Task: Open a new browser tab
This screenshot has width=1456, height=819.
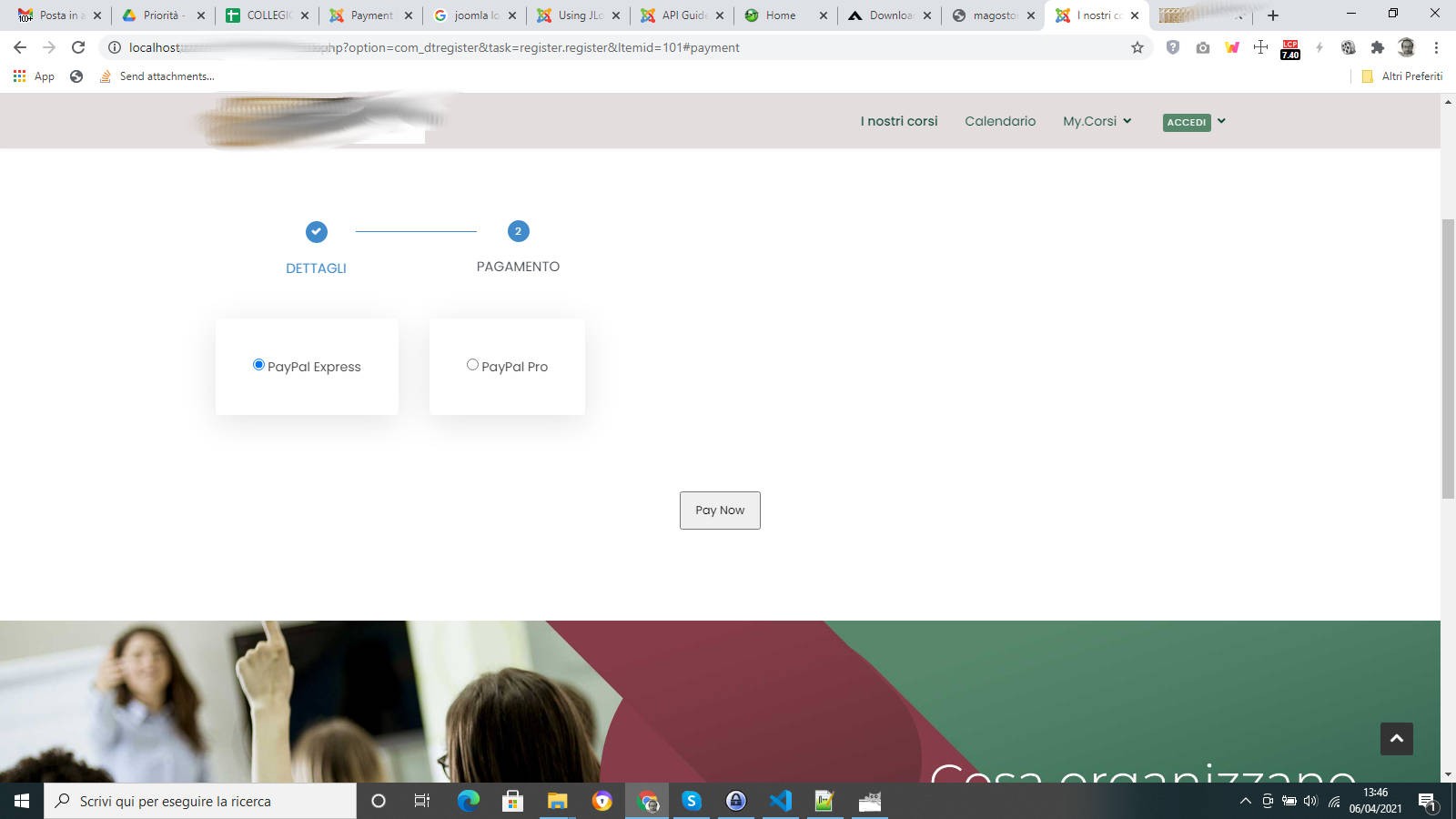Action: [1273, 15]
